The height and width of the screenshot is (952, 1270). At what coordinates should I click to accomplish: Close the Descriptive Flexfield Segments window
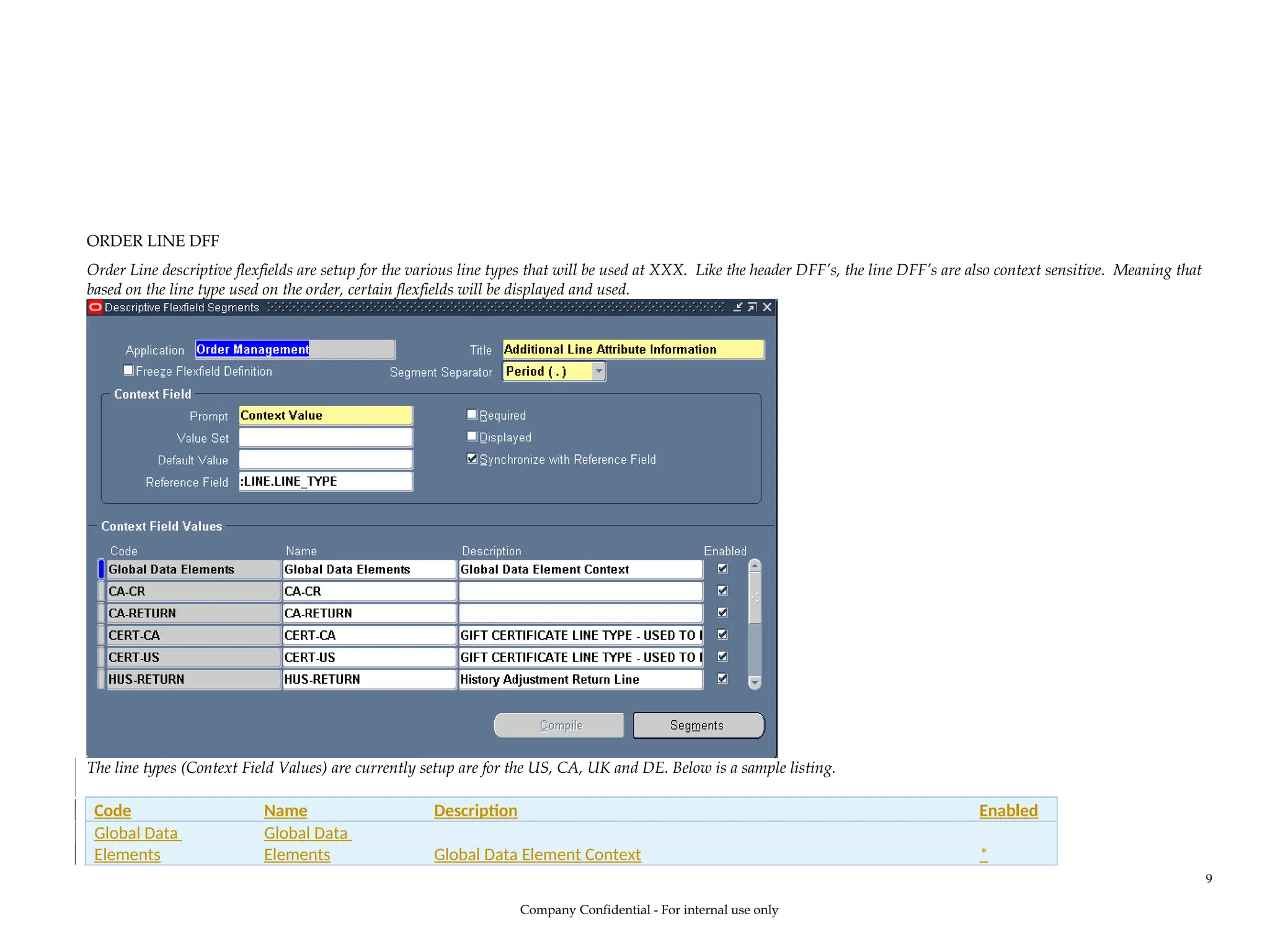click(767, 307)
